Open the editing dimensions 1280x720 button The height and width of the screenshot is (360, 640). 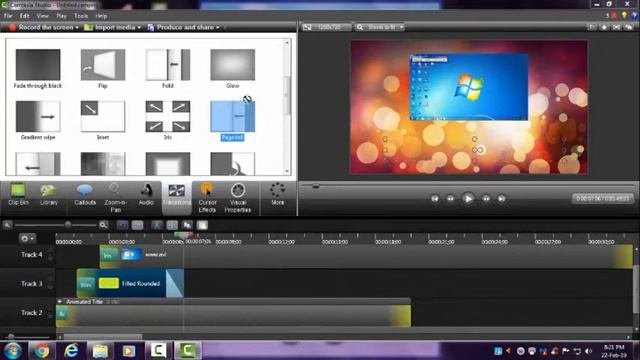(x=327, y=27)
